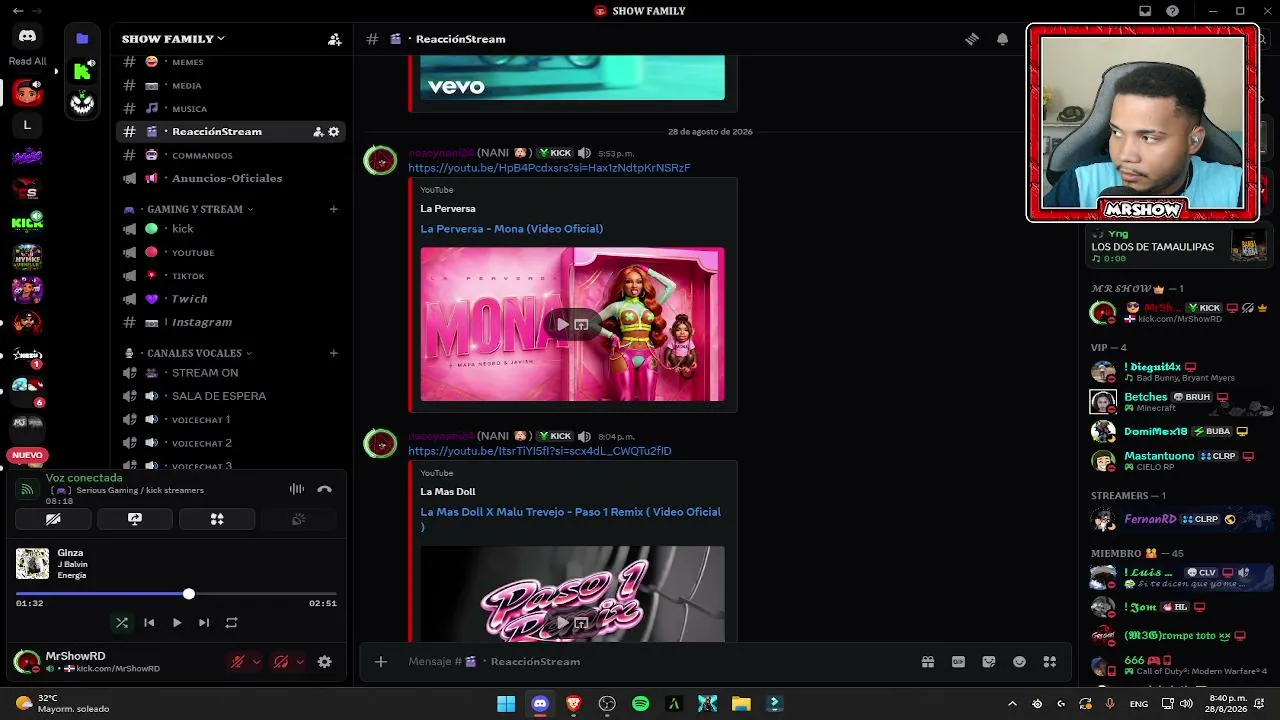Toggle repeat for Spotify playback
1280x720 pixels.
231,623
